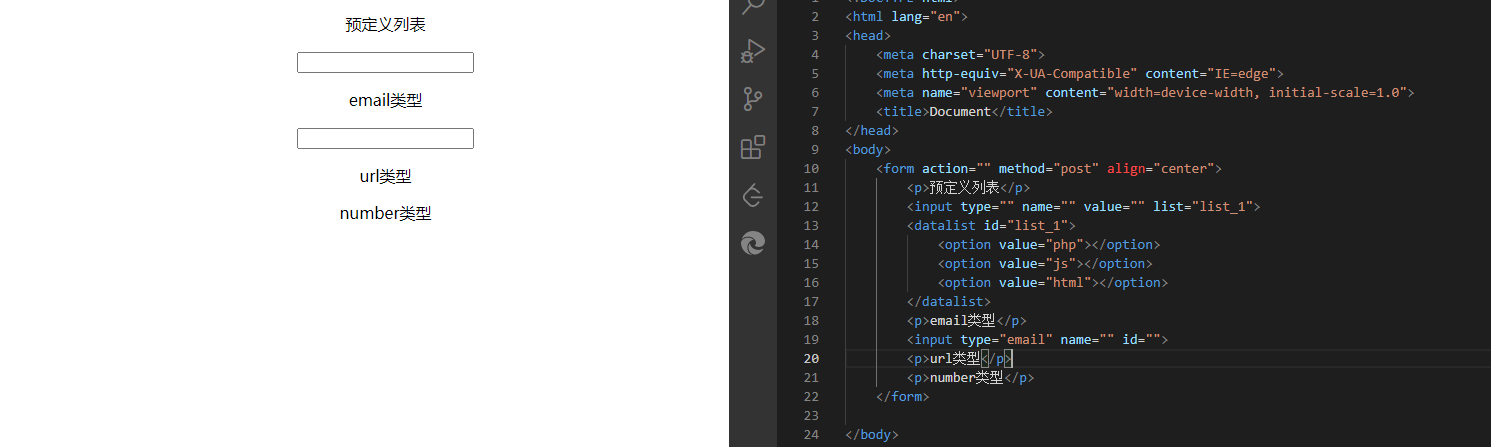Click line number 24 in the editor
This screenshot has width=1491, height=447.
811,435
